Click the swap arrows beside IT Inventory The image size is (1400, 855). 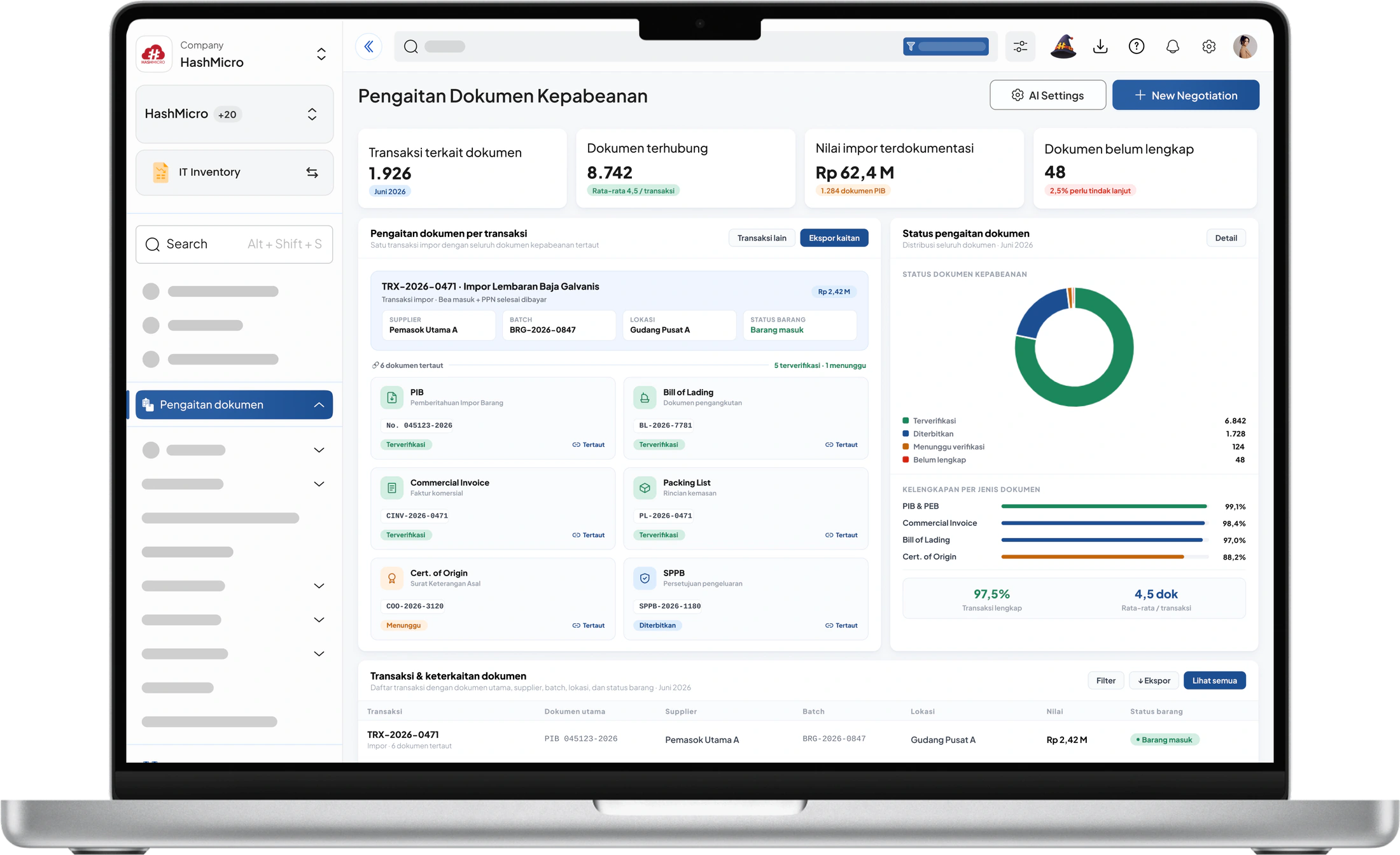coord(312,173)
